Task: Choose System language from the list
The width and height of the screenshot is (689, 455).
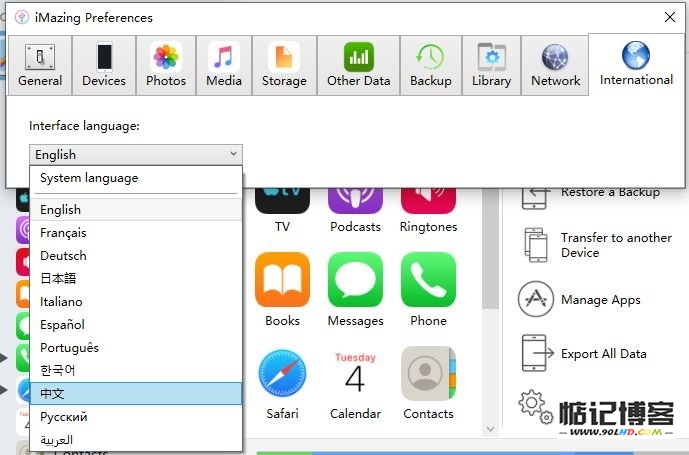Action: 136,178
